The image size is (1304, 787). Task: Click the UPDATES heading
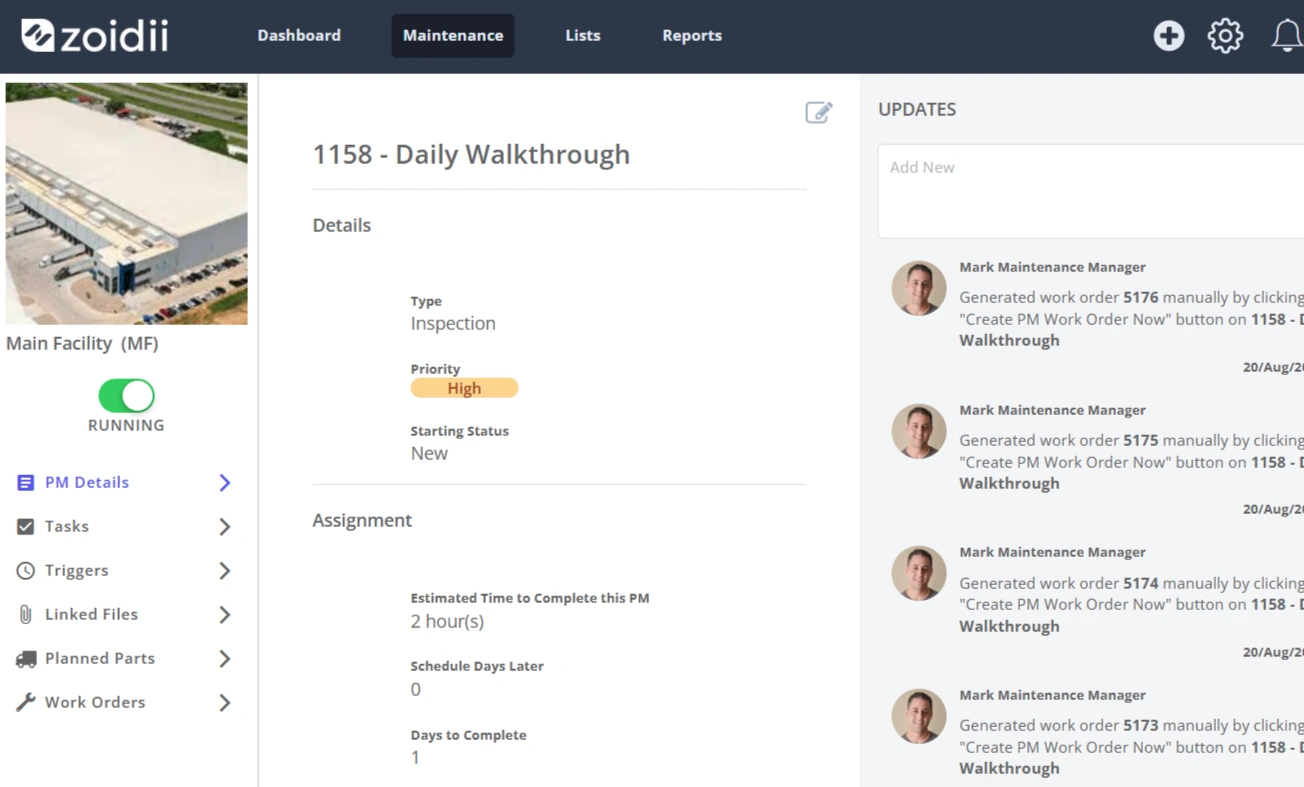click(917, 109)
